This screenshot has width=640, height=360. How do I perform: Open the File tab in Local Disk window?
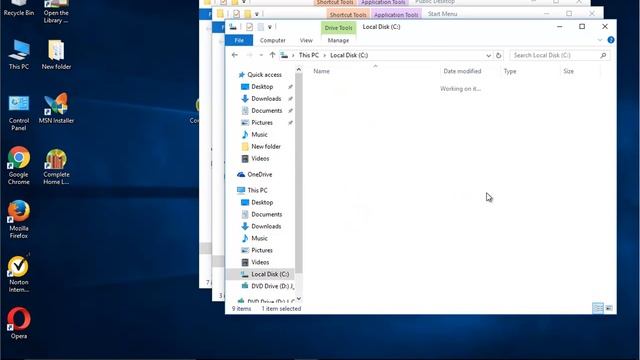(239, 40)
